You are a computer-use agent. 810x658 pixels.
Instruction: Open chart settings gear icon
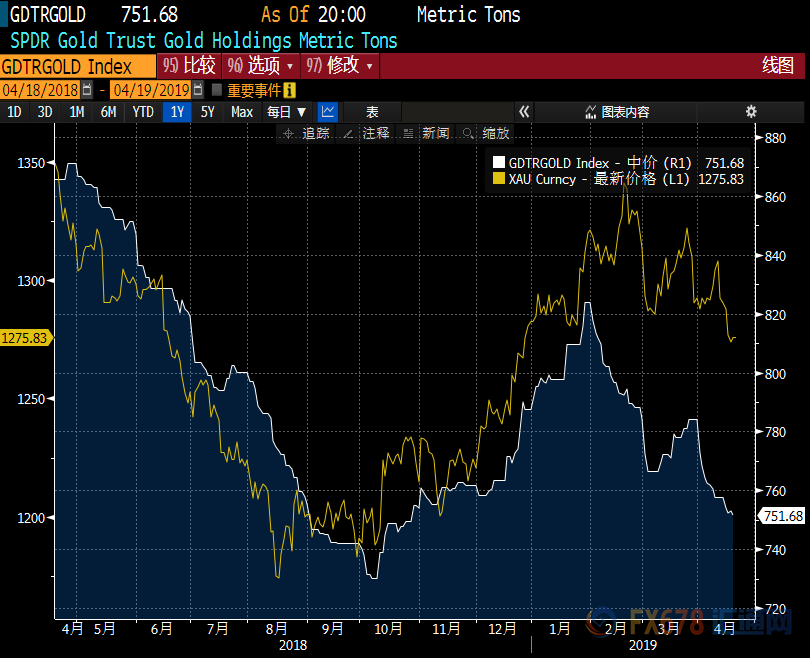751,112
